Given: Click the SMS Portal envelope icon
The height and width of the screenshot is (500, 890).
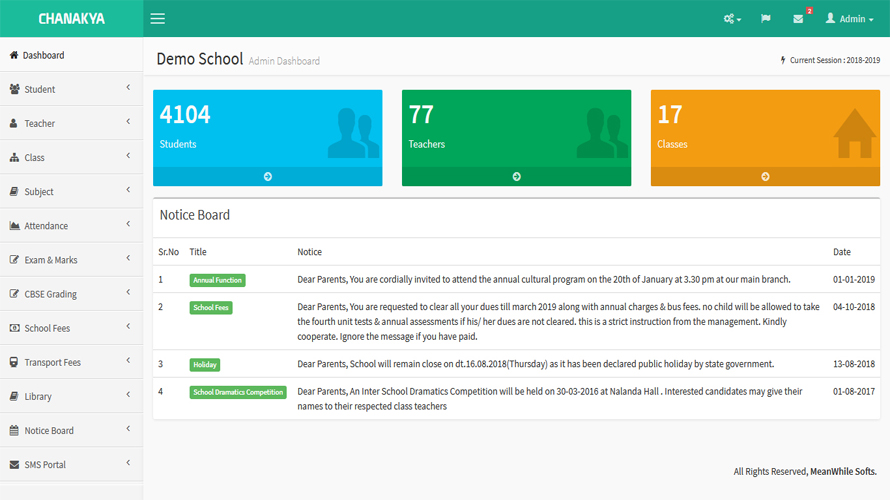Looking at the screenshot, I should pos(14,464).
